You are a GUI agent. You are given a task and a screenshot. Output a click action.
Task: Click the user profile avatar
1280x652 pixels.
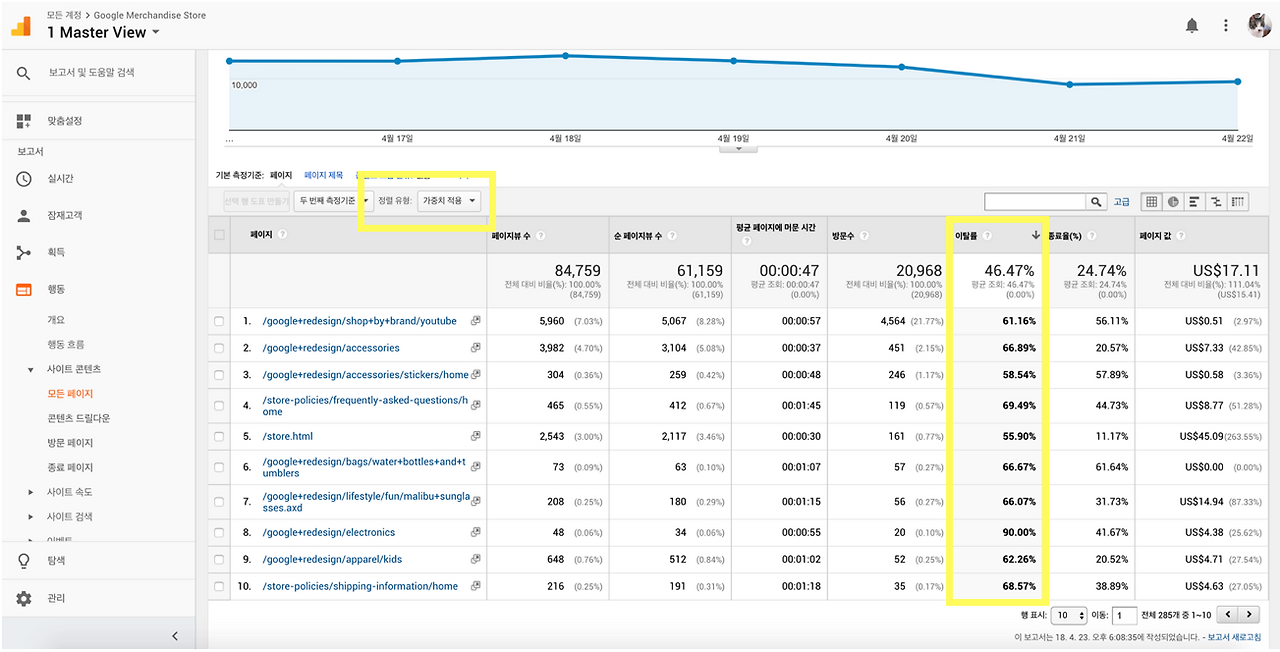pyautogui.click(x=1259, y=26)
